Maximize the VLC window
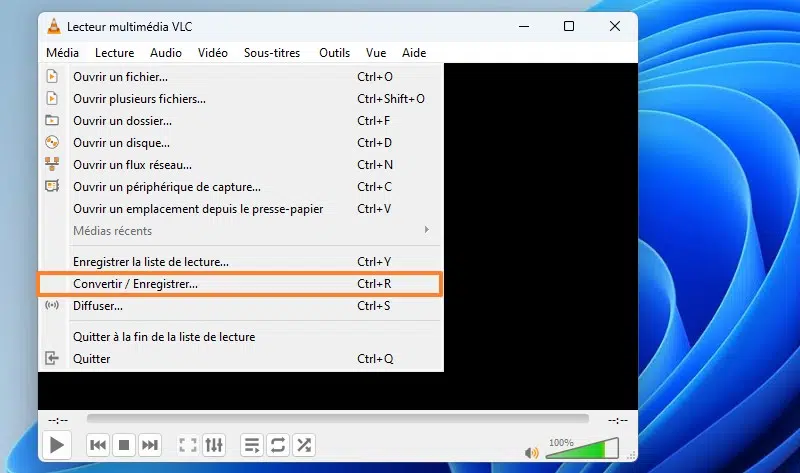Screen dimensions: 800x473 569,27
